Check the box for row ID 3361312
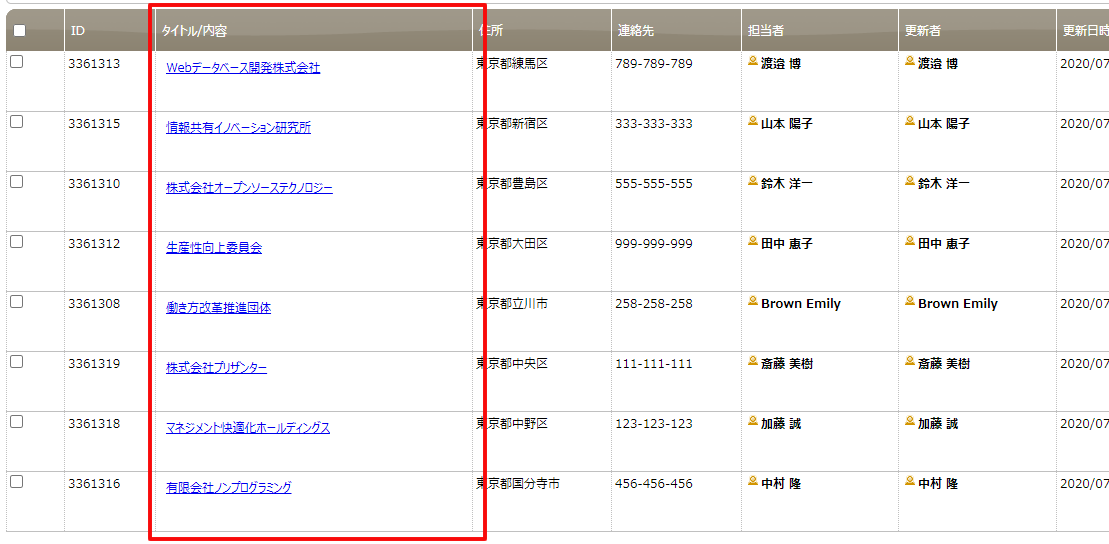The height and width of the screenshot is (544, 1109). coord(16,242)
